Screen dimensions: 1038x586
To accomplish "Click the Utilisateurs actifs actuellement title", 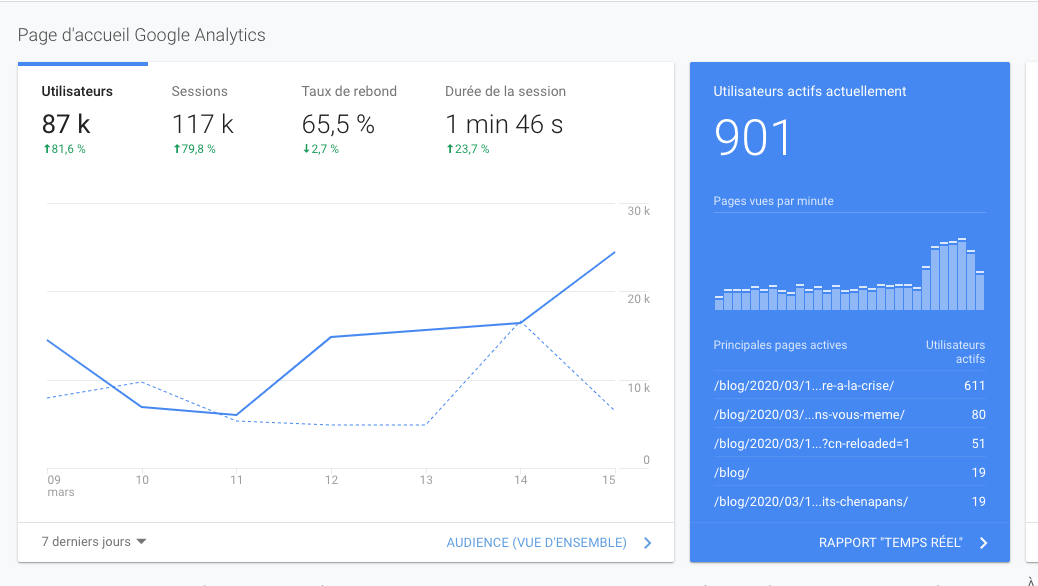I will pyautogui.click(x=810, y=91).
